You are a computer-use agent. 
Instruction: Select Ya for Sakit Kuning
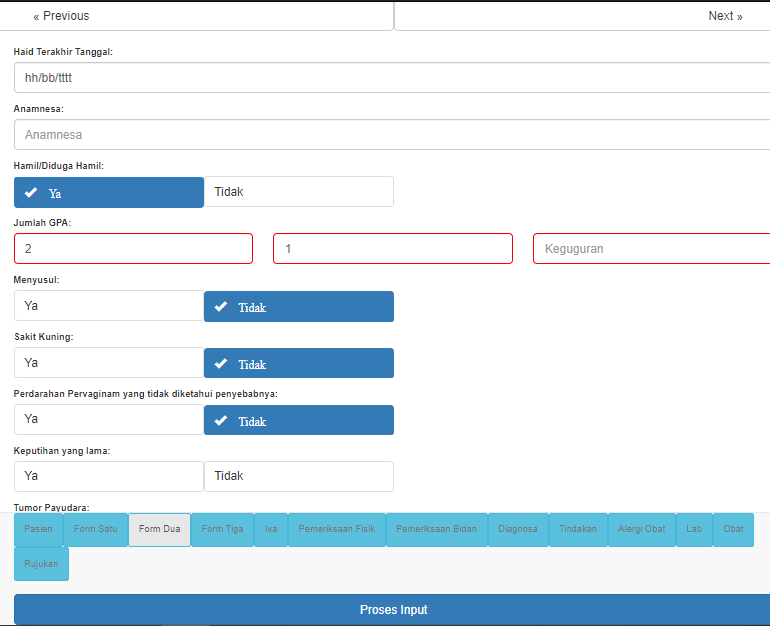click(109, 363)
